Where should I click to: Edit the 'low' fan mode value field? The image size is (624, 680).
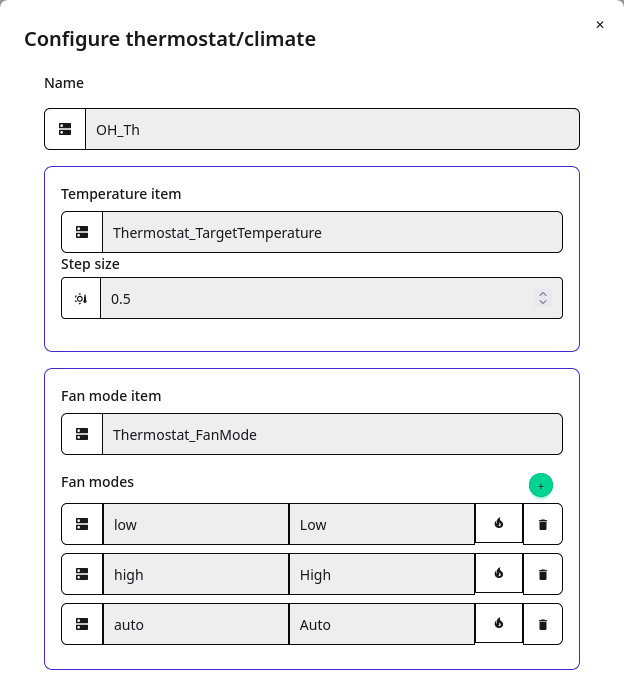click(196, 524)
